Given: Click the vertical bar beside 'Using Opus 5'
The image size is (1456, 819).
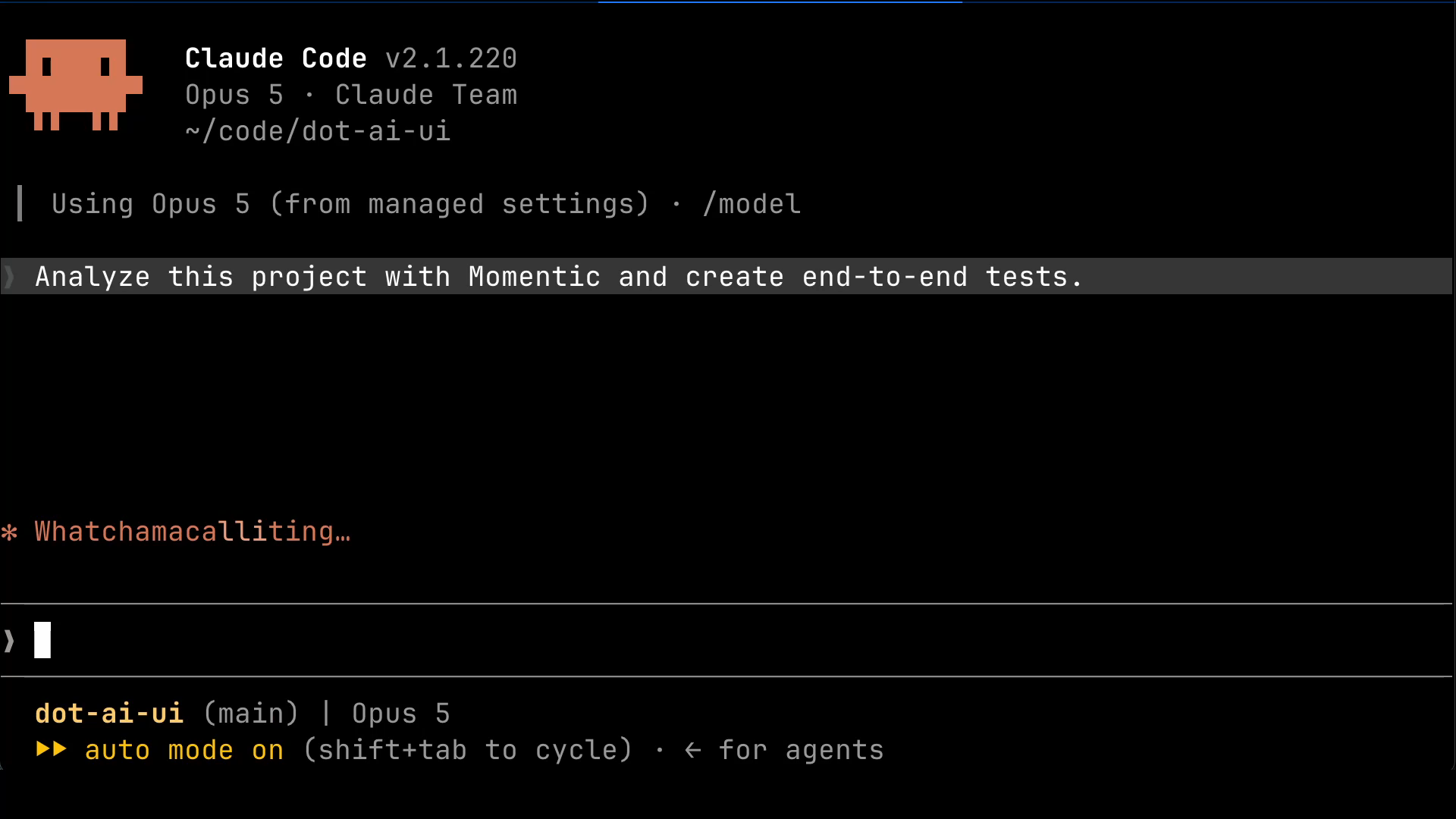Looking at the screenshot, I should 20,203.
